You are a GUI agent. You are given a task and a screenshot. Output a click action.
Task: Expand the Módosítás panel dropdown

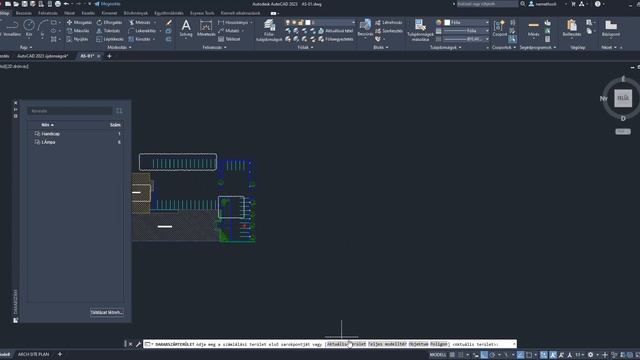(x=119, y=47)
